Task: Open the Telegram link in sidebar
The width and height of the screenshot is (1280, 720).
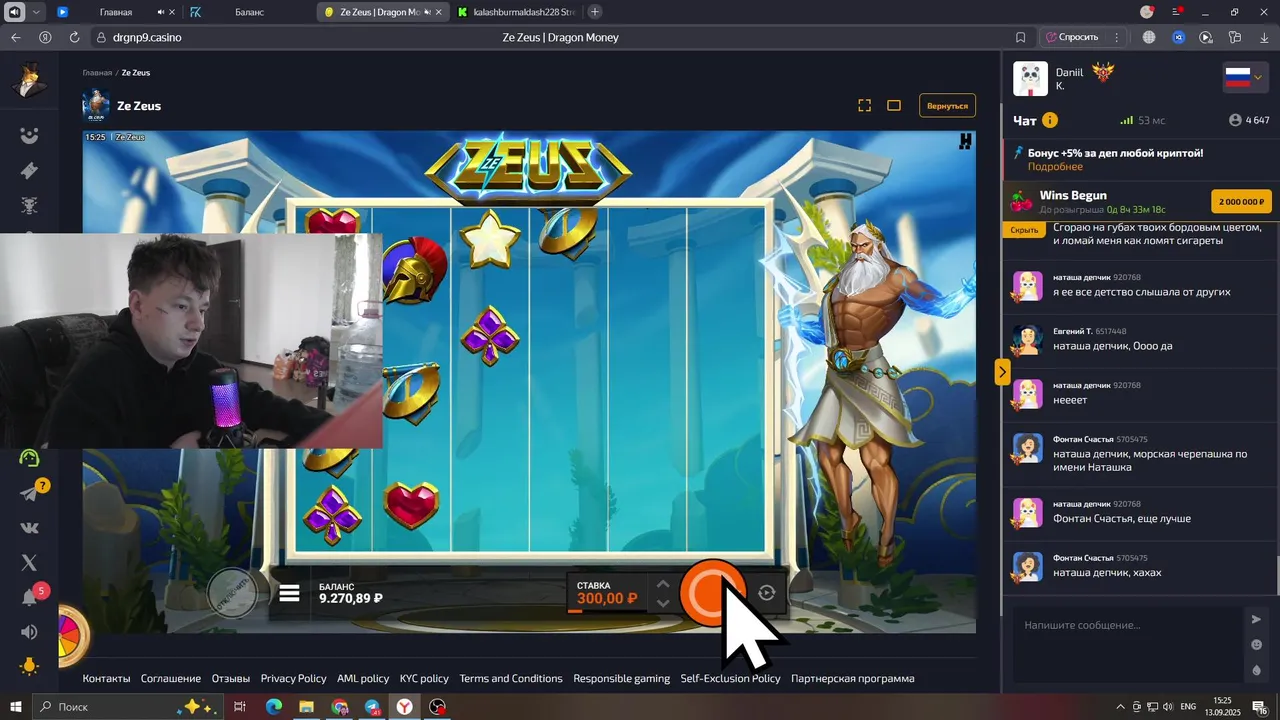Action: (x=29, y=493)
